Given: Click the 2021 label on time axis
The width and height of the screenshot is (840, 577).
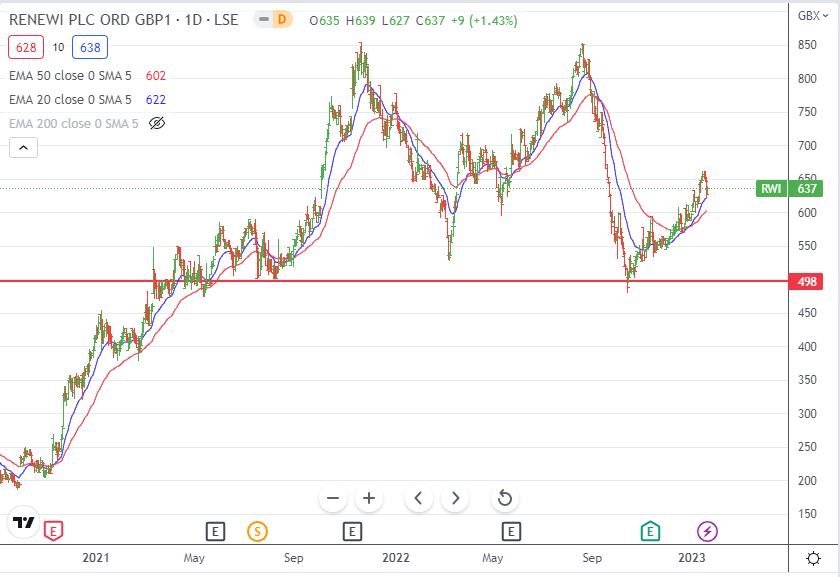Looking at the screenshot, I should click(x=96, y=558).
